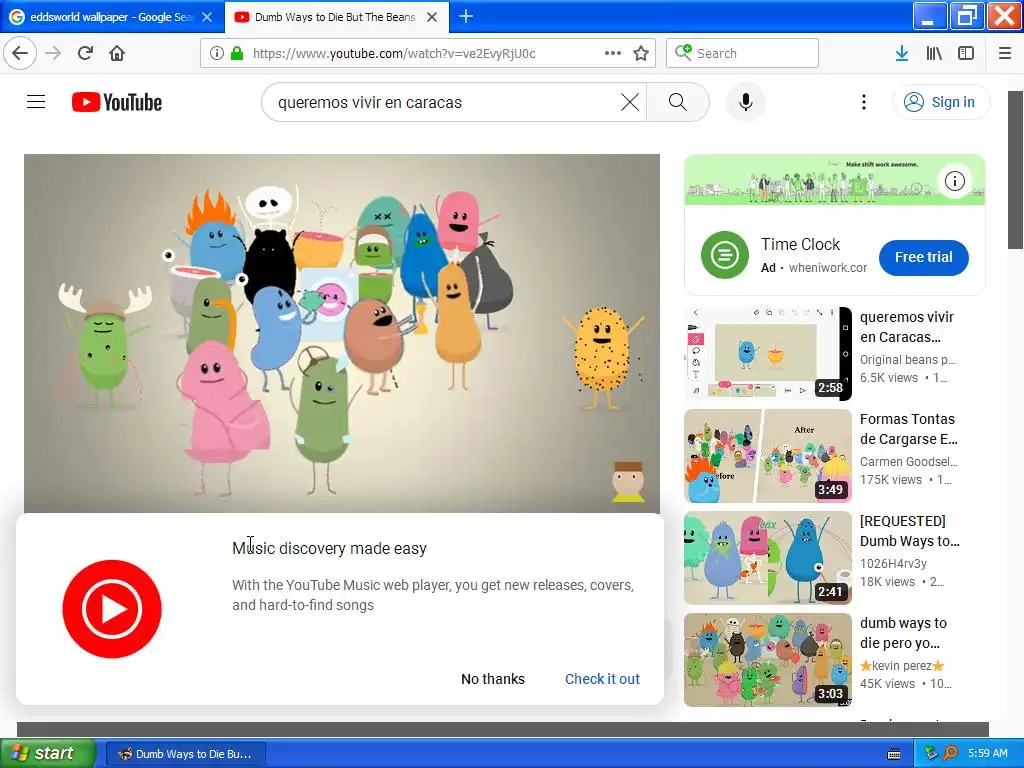Screen dimensions: 1024x768
Task: Click the Firefox search box
Action: tap(743, 53)
